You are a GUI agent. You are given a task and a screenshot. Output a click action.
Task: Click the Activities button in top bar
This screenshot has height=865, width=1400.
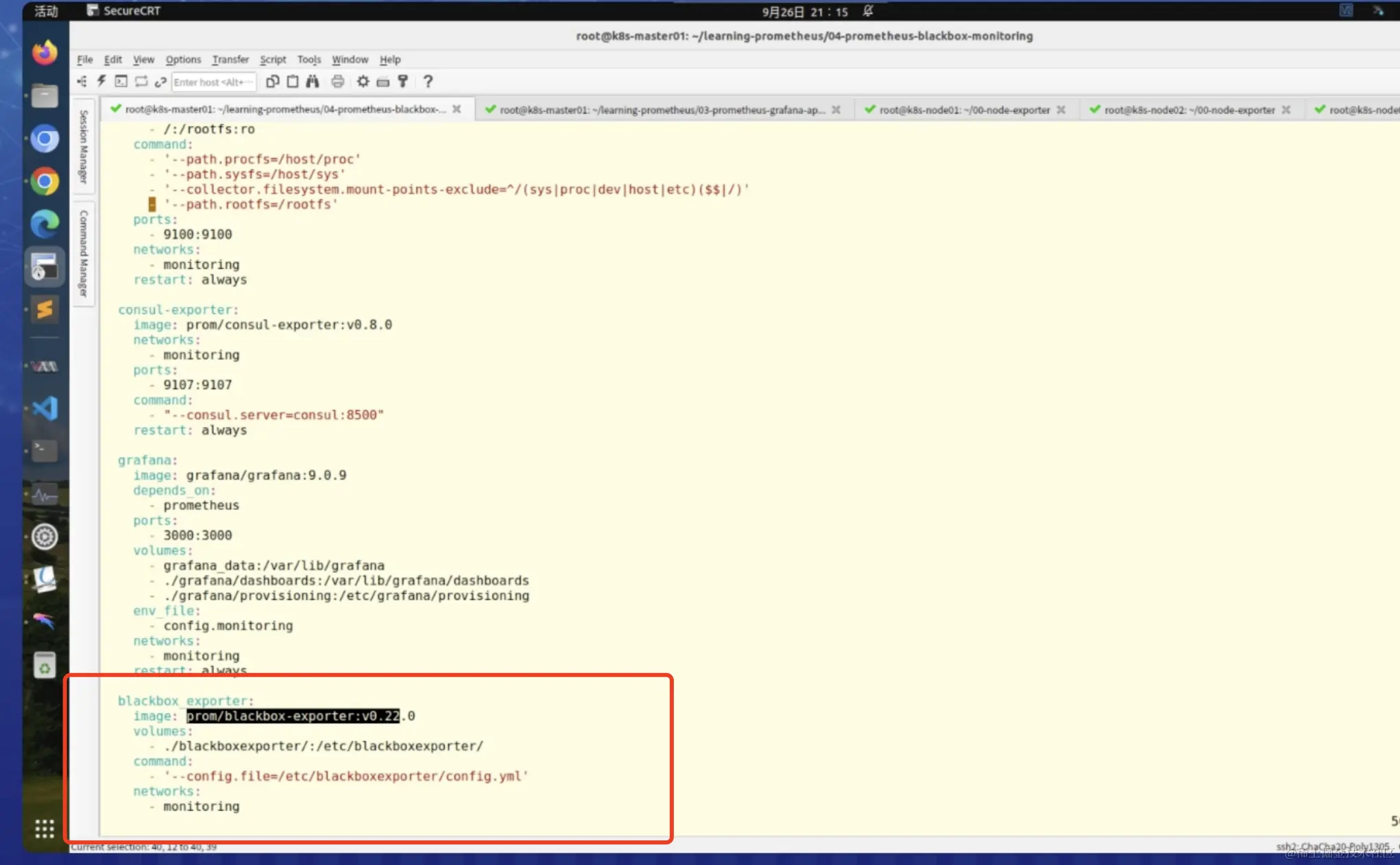46,11
